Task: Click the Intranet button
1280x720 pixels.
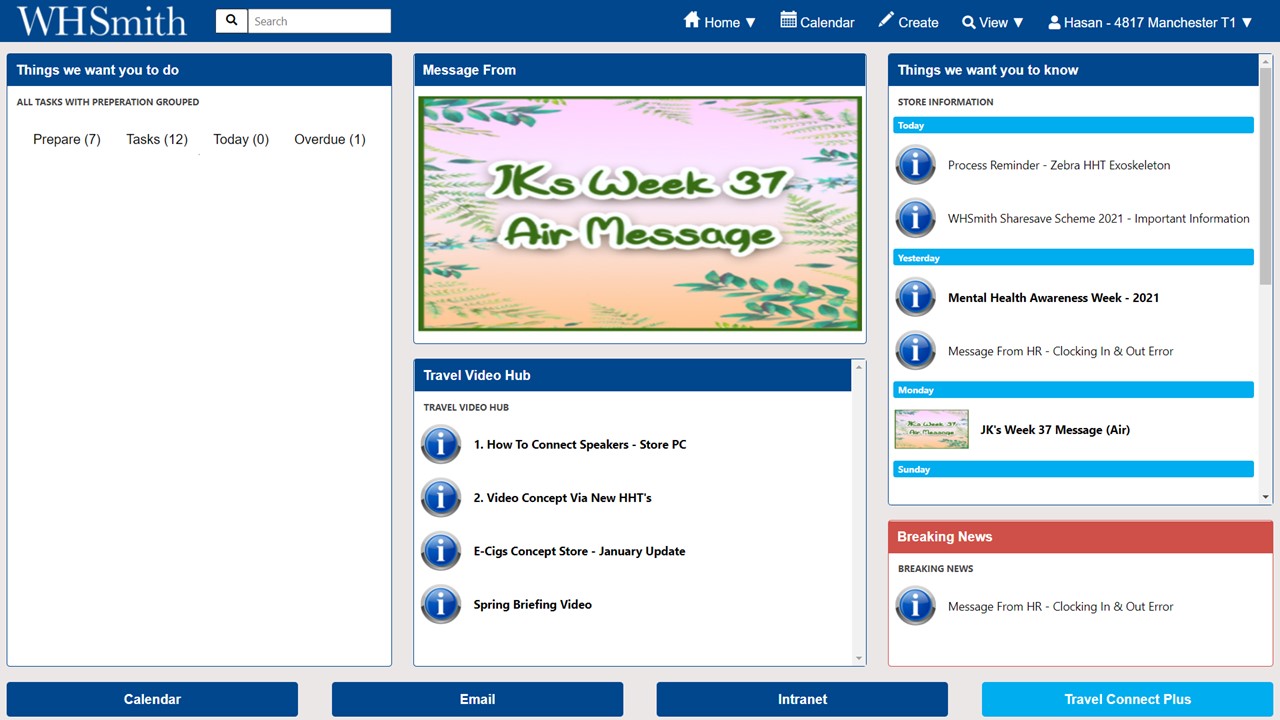Action: pos(802,699)
